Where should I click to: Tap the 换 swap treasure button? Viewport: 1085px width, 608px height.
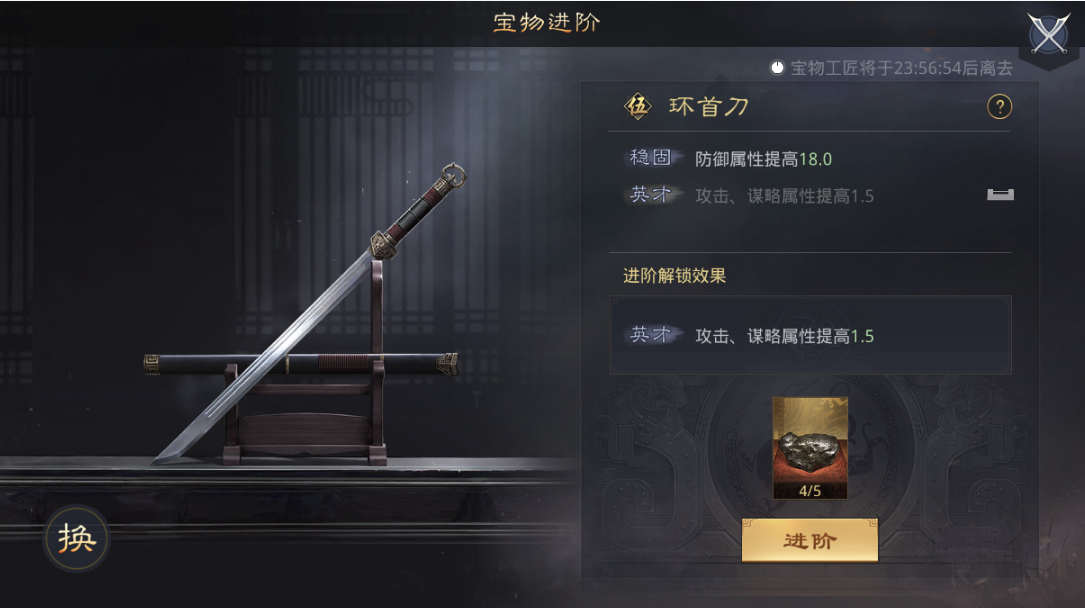pyautogui.click(x=76, y=538)
